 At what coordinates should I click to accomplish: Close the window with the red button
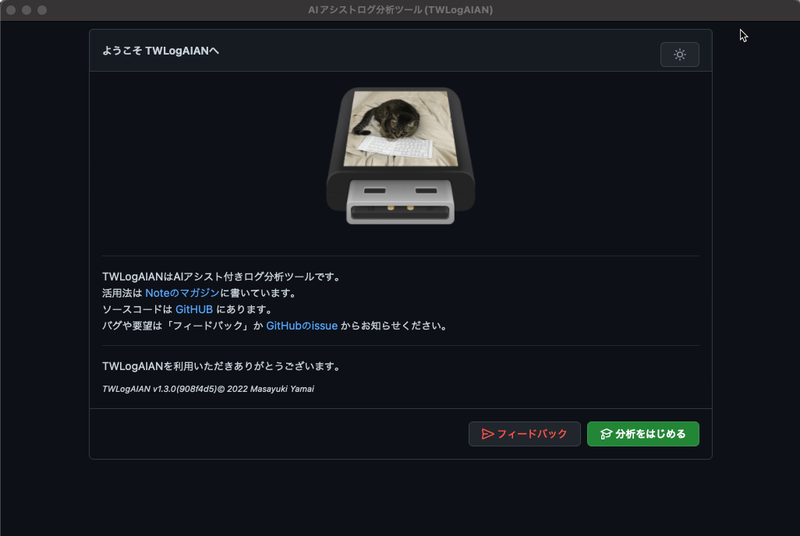coord(12,9)
